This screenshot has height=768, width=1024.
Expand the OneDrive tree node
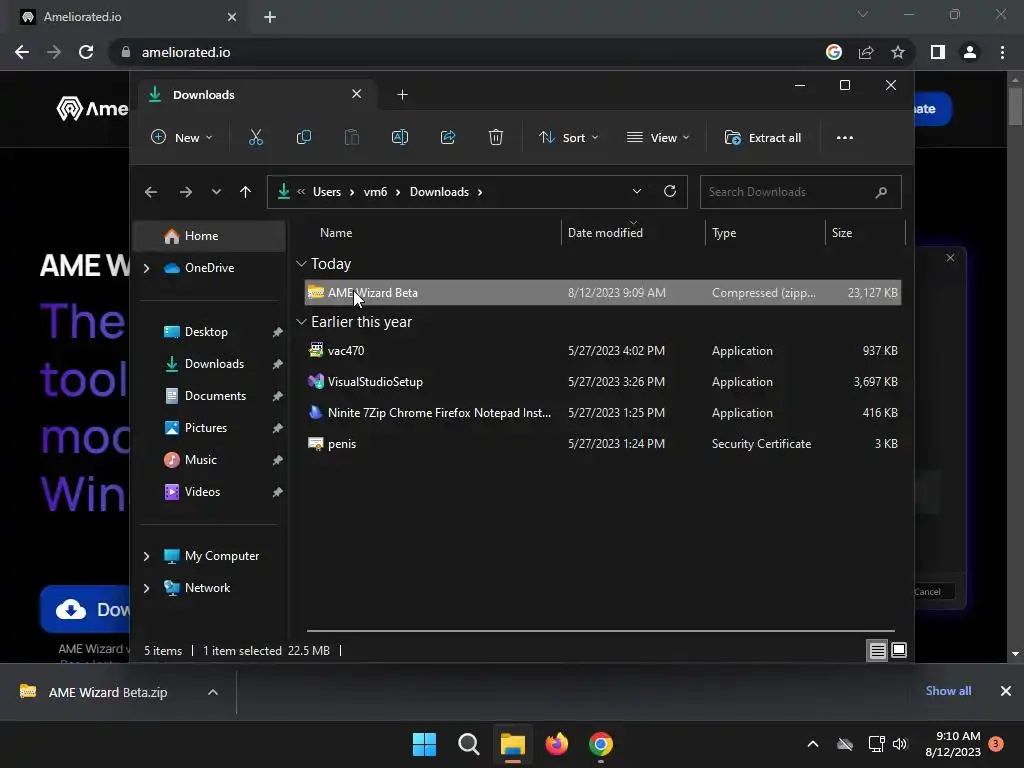click(x=146, y=268)
